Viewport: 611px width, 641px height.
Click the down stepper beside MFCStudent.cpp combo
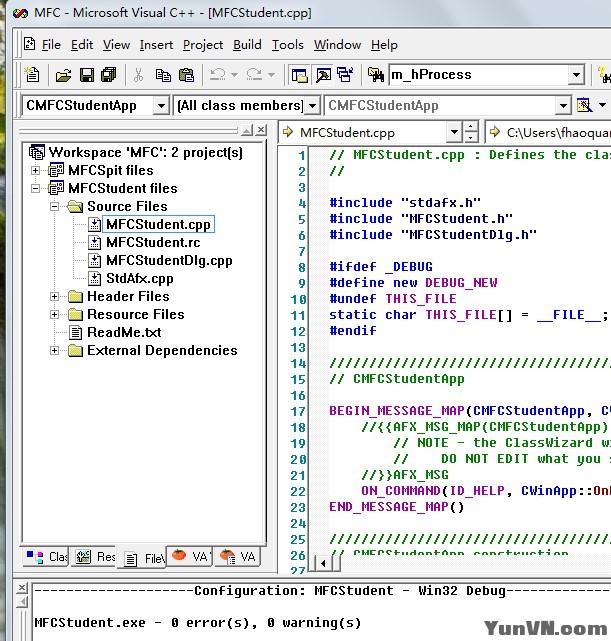pos(471,137)
